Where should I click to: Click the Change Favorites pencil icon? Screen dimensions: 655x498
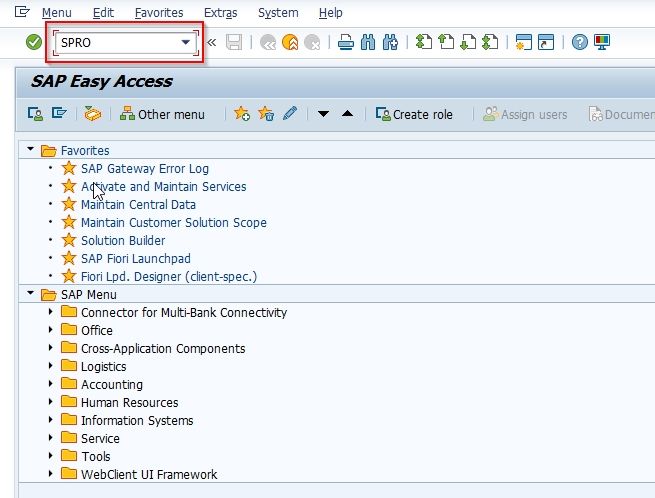(x=290, y=114)
